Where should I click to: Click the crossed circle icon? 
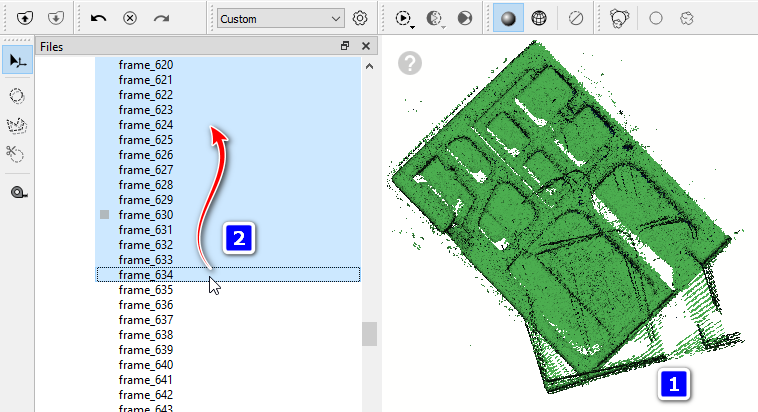coord(575,18)
